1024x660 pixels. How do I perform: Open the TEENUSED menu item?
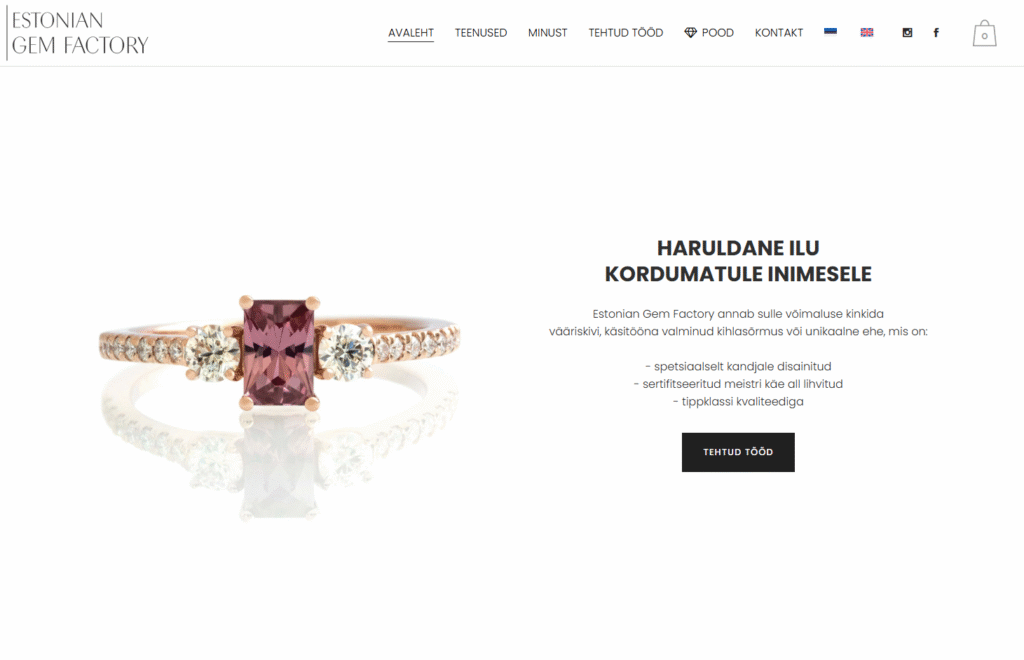(x=481, y=33)
